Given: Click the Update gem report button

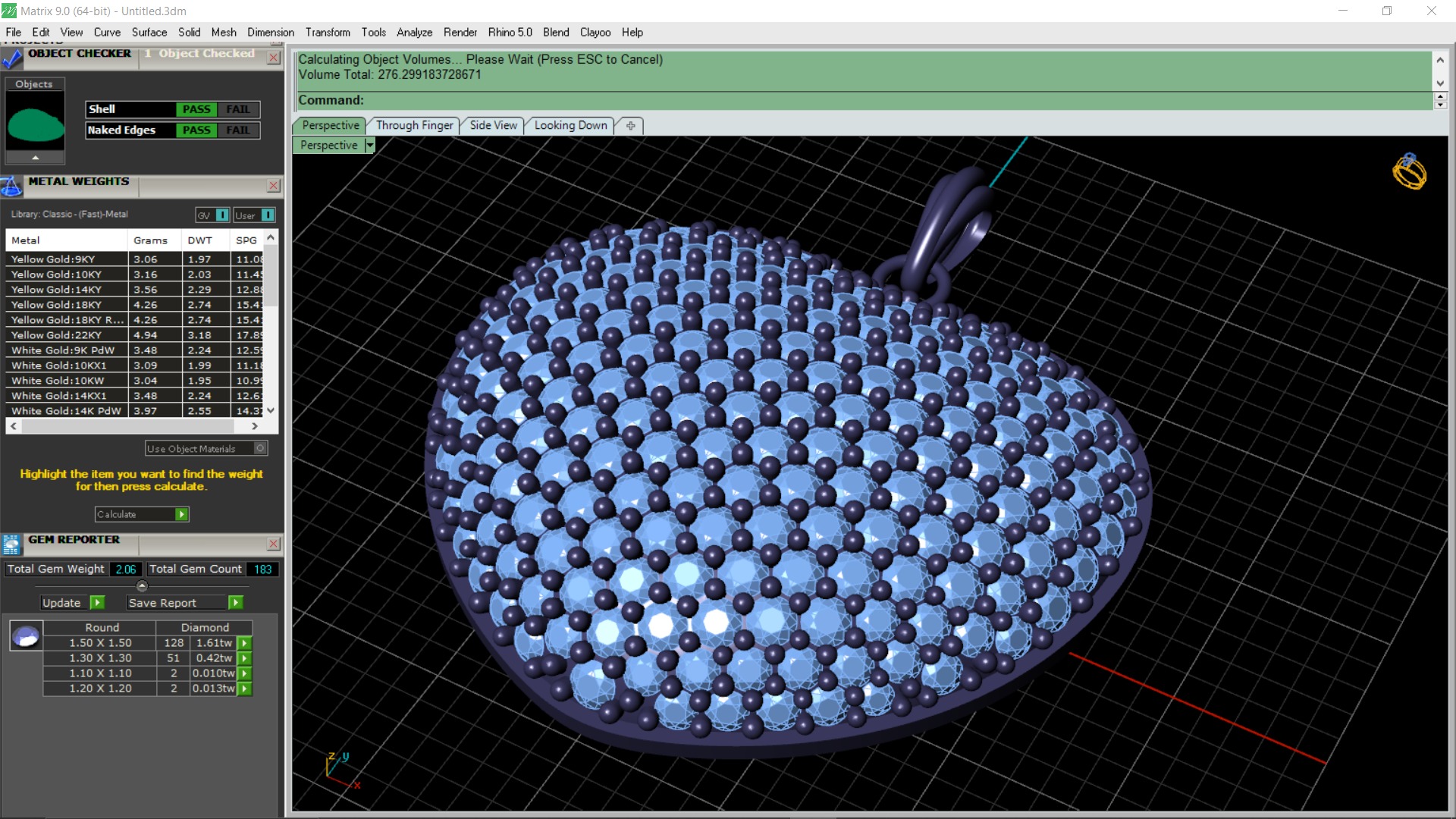Looking at the screenshot, I should 73,602.
